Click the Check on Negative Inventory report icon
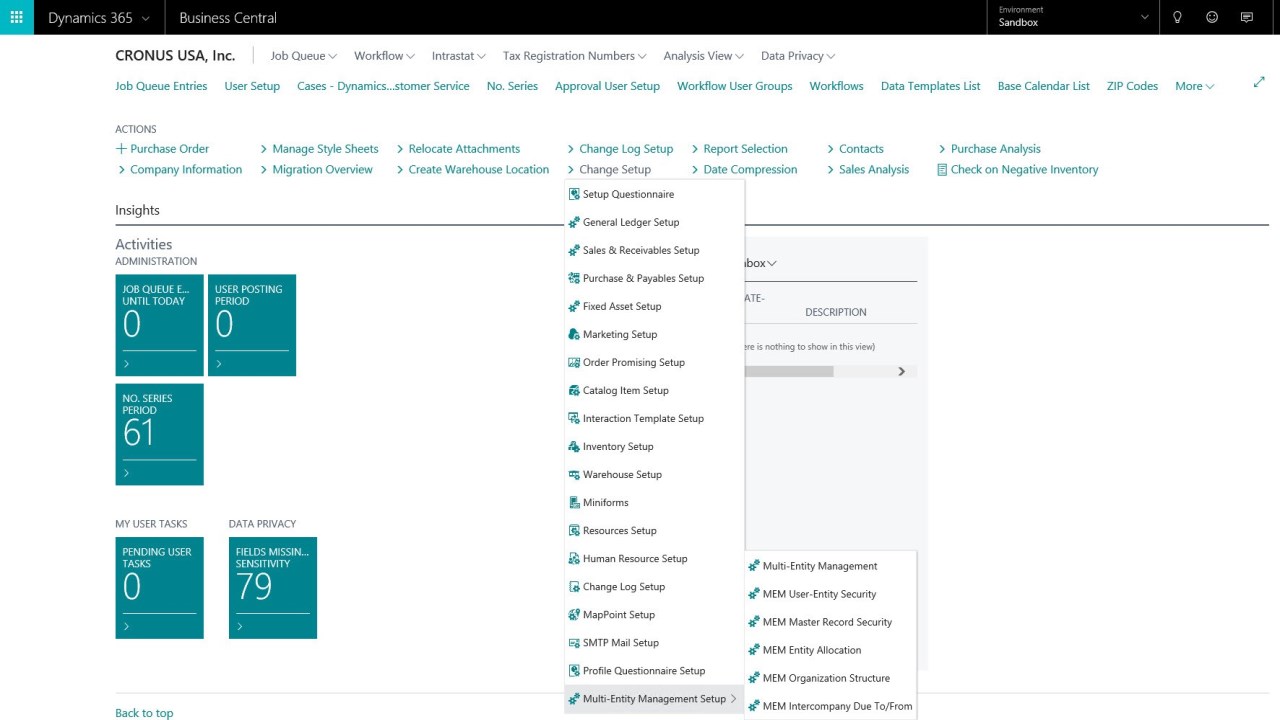 pyautogui.click(x=942, y=170)
